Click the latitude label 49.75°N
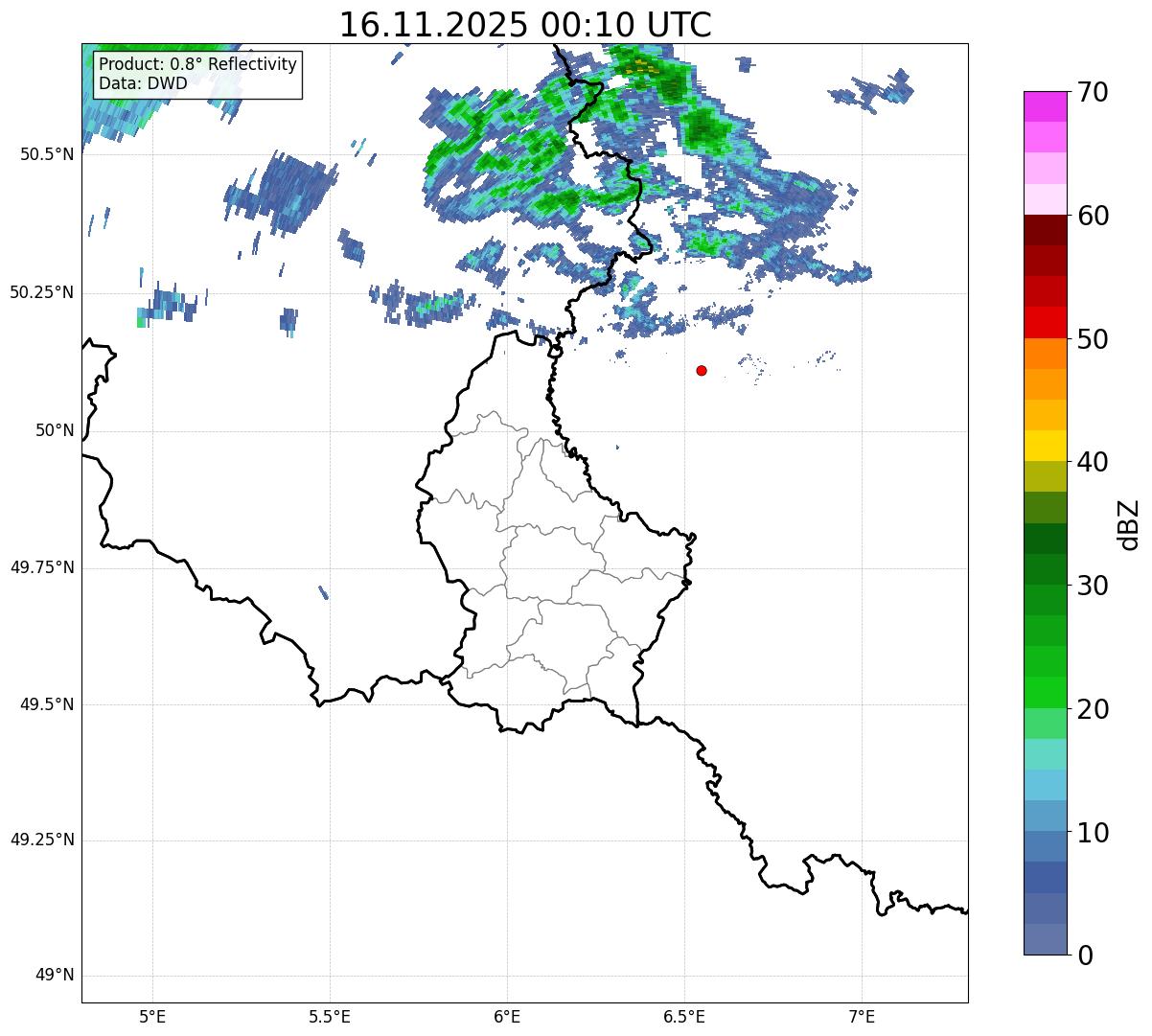 click(x=42, y=567)
